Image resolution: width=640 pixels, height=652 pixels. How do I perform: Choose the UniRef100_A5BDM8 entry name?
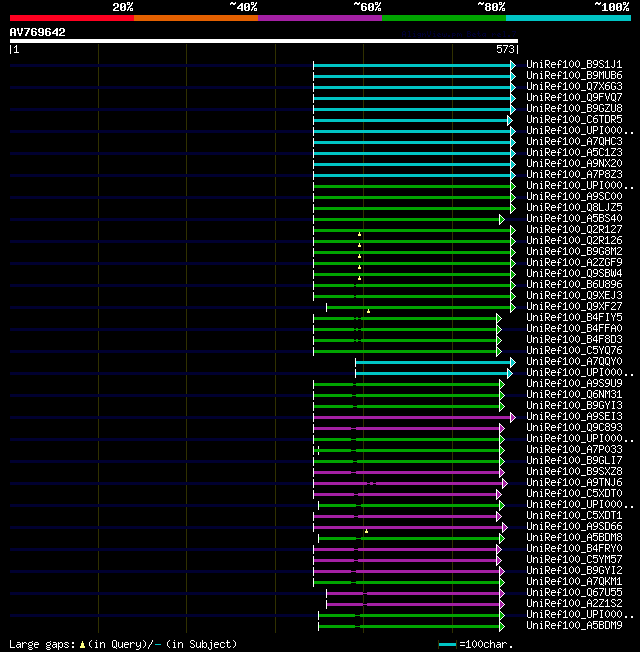pyautogui.click(x=574, y=538)
